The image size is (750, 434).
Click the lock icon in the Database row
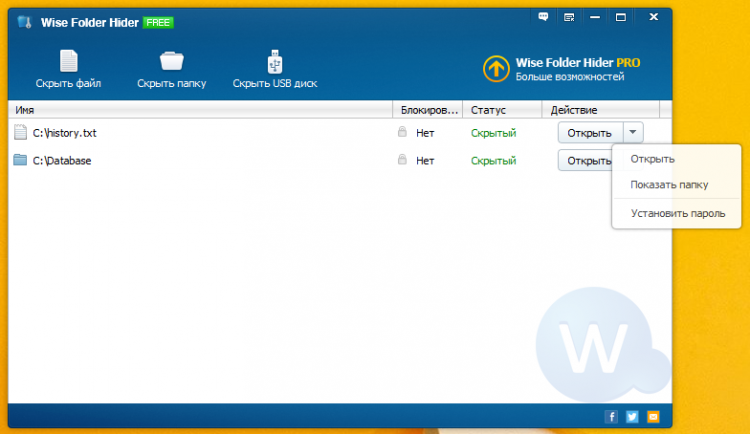click(402, 159)
